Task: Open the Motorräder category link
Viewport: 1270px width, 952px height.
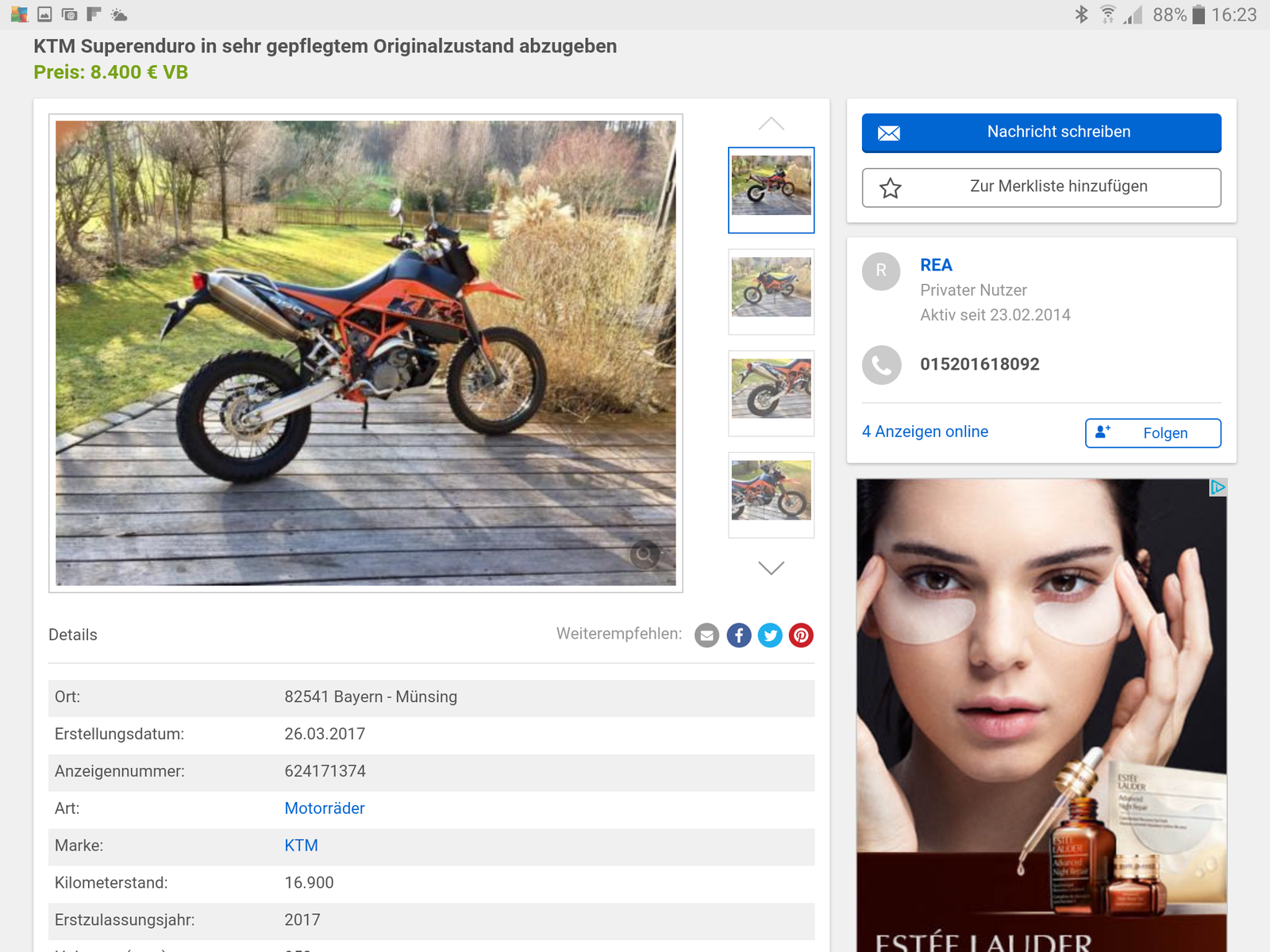Action: point(325,808)
